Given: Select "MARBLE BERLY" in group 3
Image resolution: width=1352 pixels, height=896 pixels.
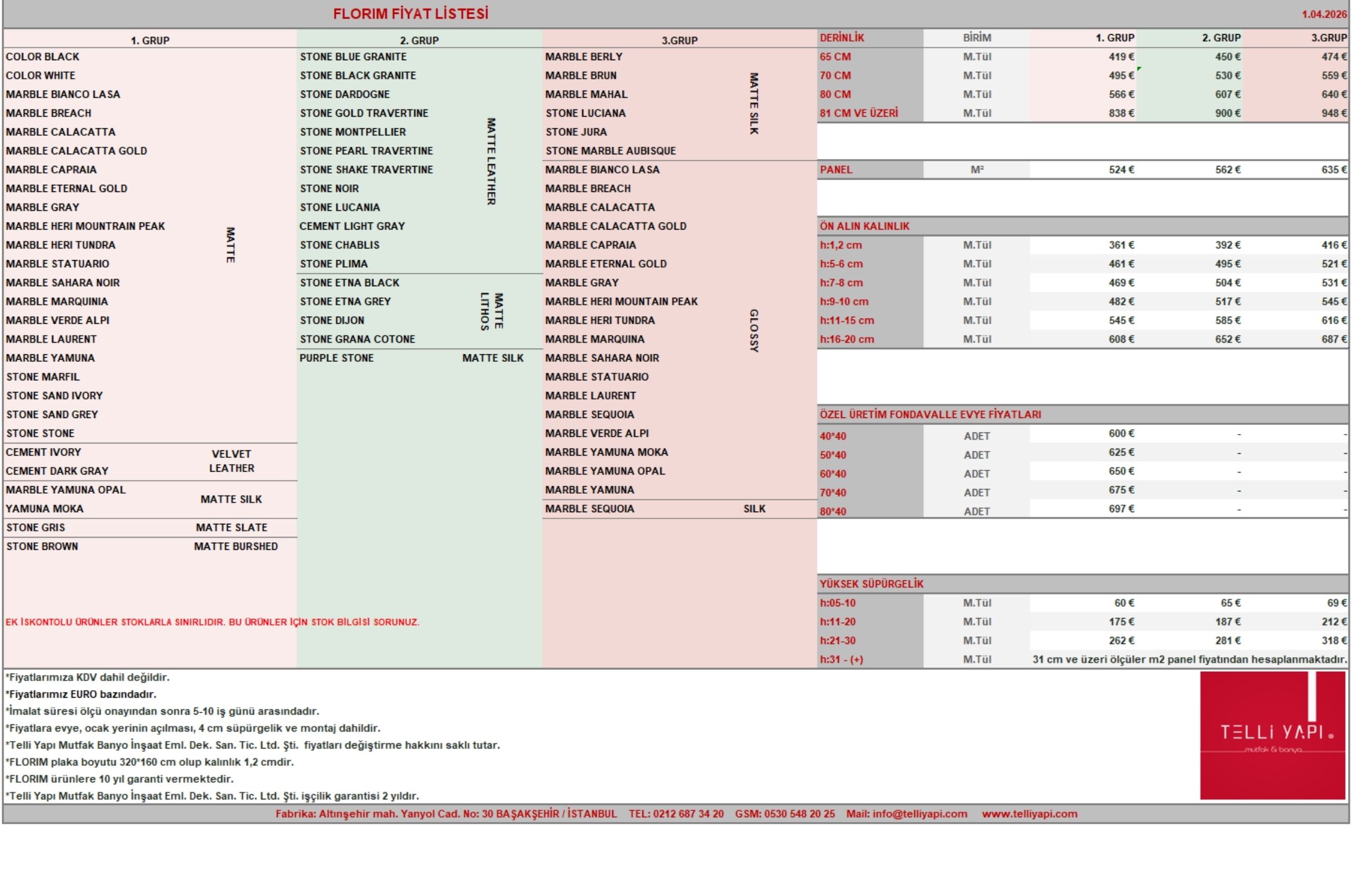Looking at the screenshot, I should pos(584,57).
